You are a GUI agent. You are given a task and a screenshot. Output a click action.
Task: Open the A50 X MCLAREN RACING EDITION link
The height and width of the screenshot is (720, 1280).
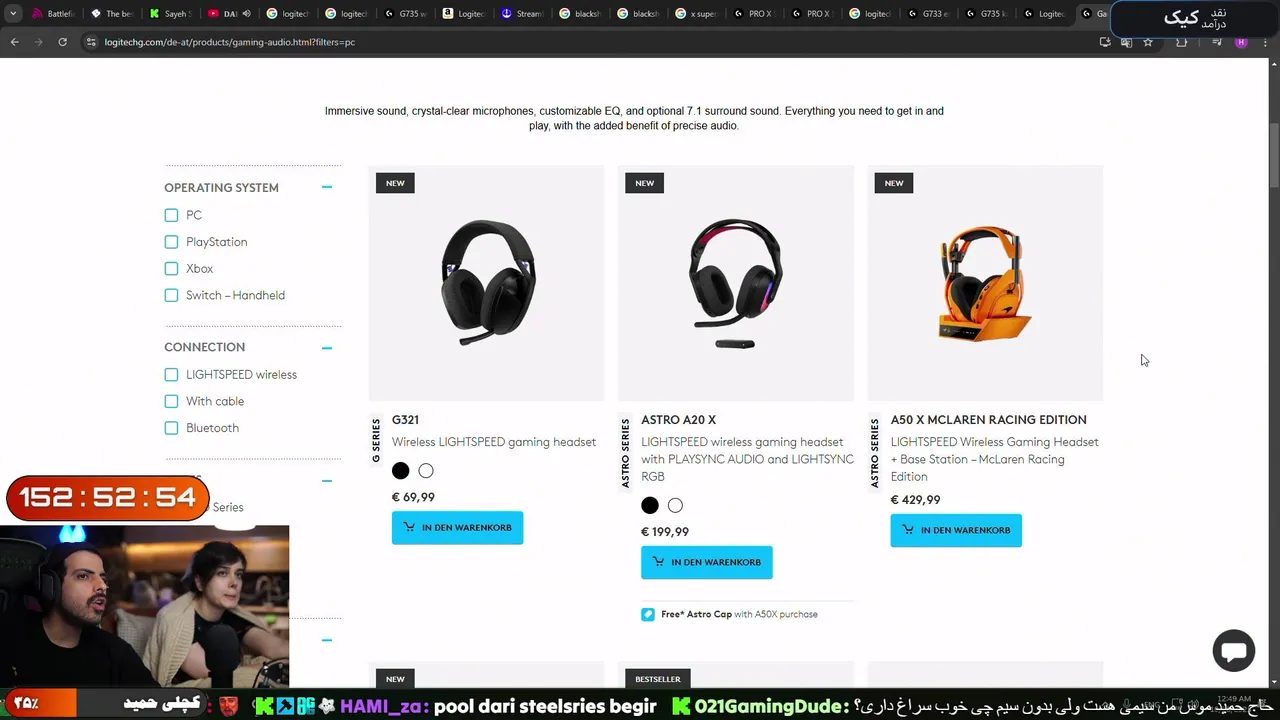point(988,420)
